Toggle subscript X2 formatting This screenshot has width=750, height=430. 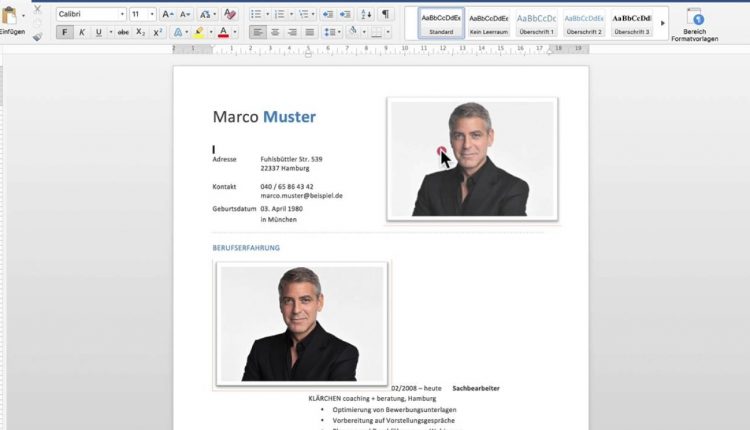[x=140, y=33]
